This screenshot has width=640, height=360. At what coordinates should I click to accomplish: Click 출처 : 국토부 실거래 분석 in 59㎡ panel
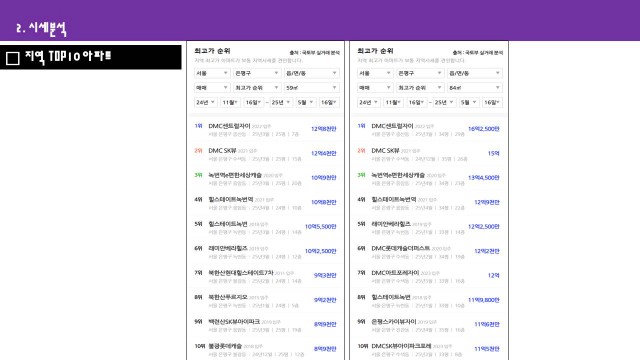pyautogui.click(x=314, y=53)
